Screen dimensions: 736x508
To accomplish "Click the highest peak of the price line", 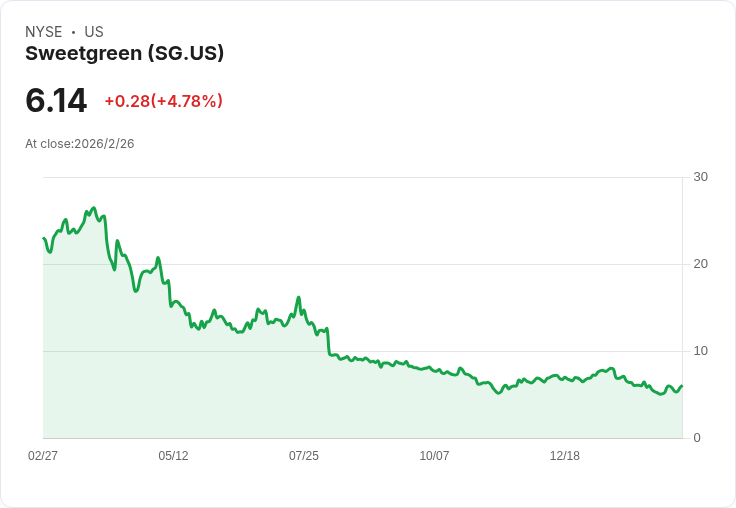I will point(93,209).
